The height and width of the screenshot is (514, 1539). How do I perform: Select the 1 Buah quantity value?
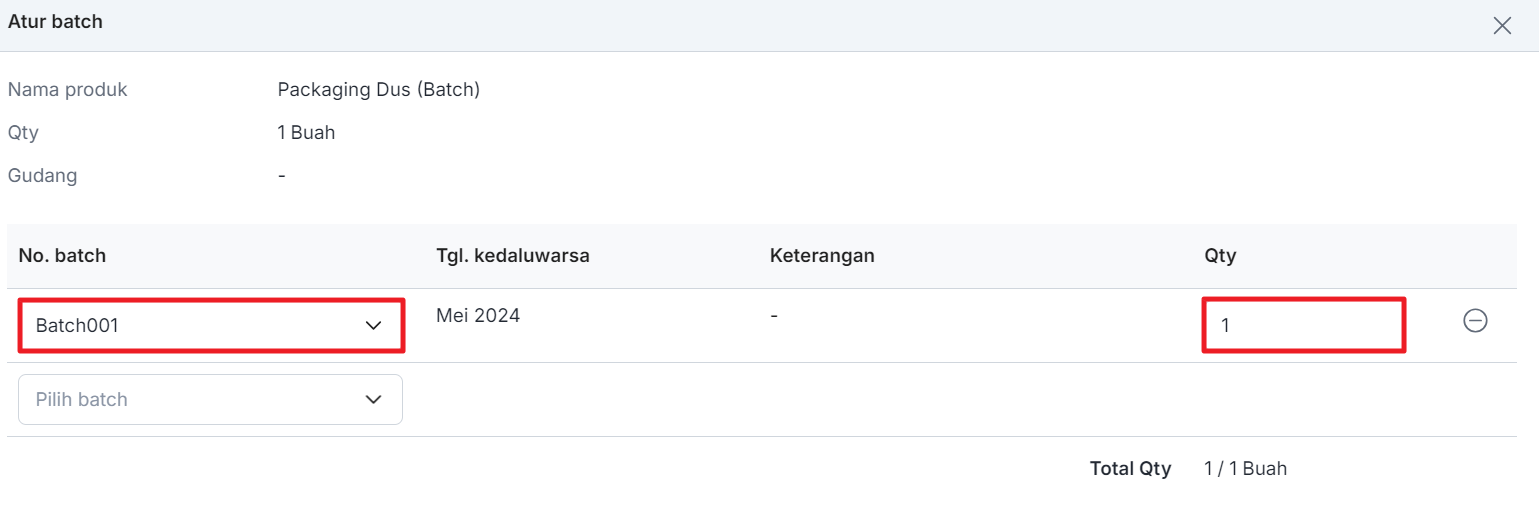click(x=306, y=132)
